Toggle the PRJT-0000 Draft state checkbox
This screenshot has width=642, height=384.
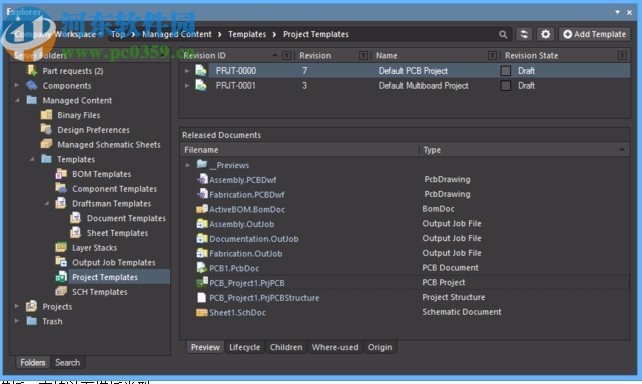506,71
